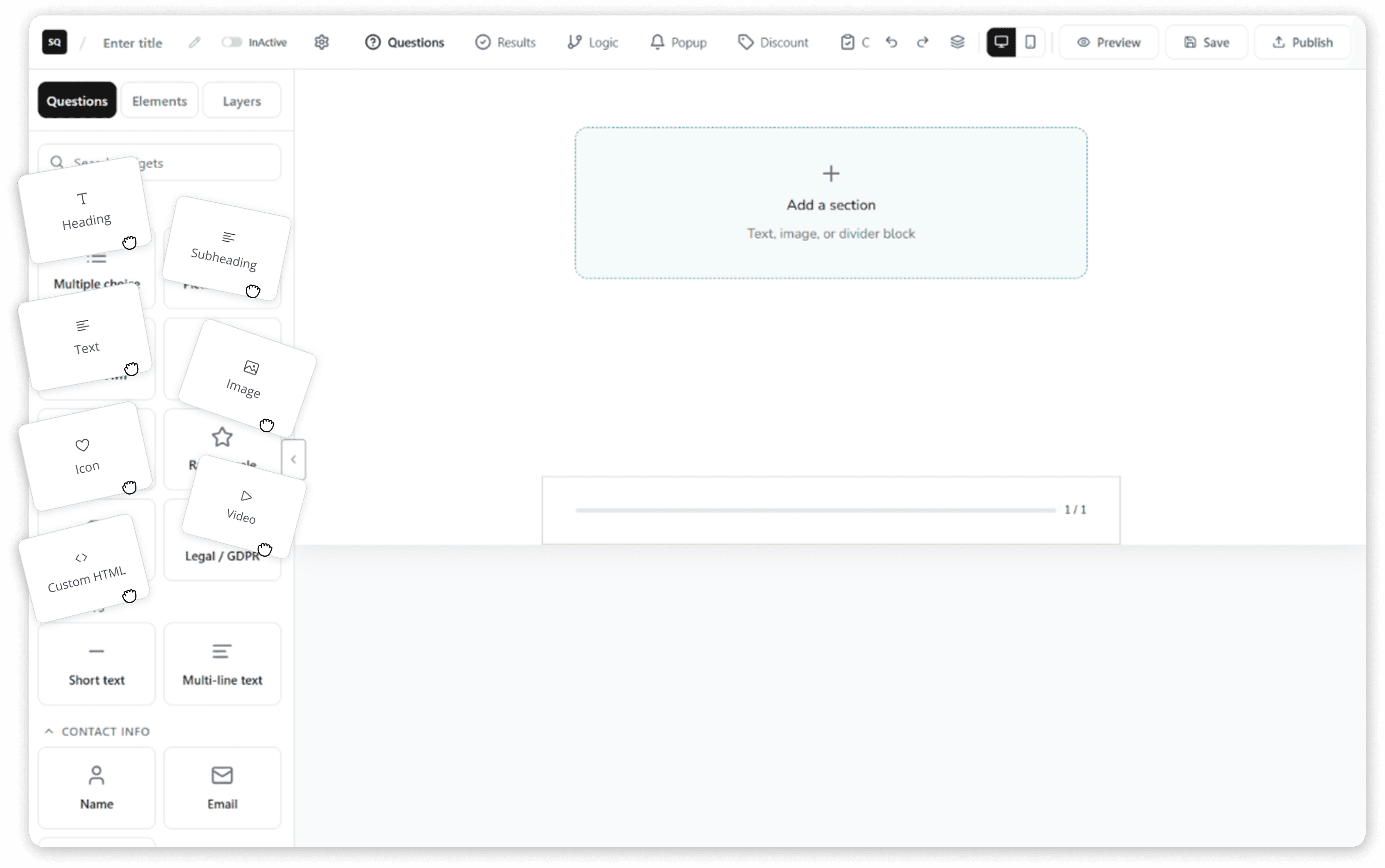Click the Enter title field
Screen dimensions: 1385x868
(x=133, y=43)
